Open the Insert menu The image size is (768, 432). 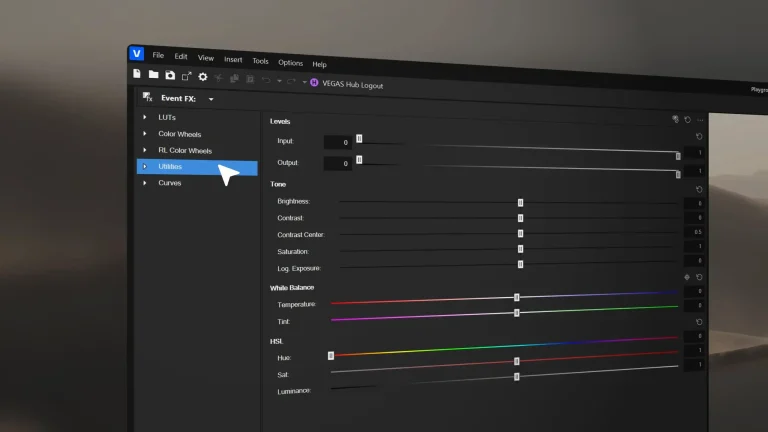coord(233,59)
